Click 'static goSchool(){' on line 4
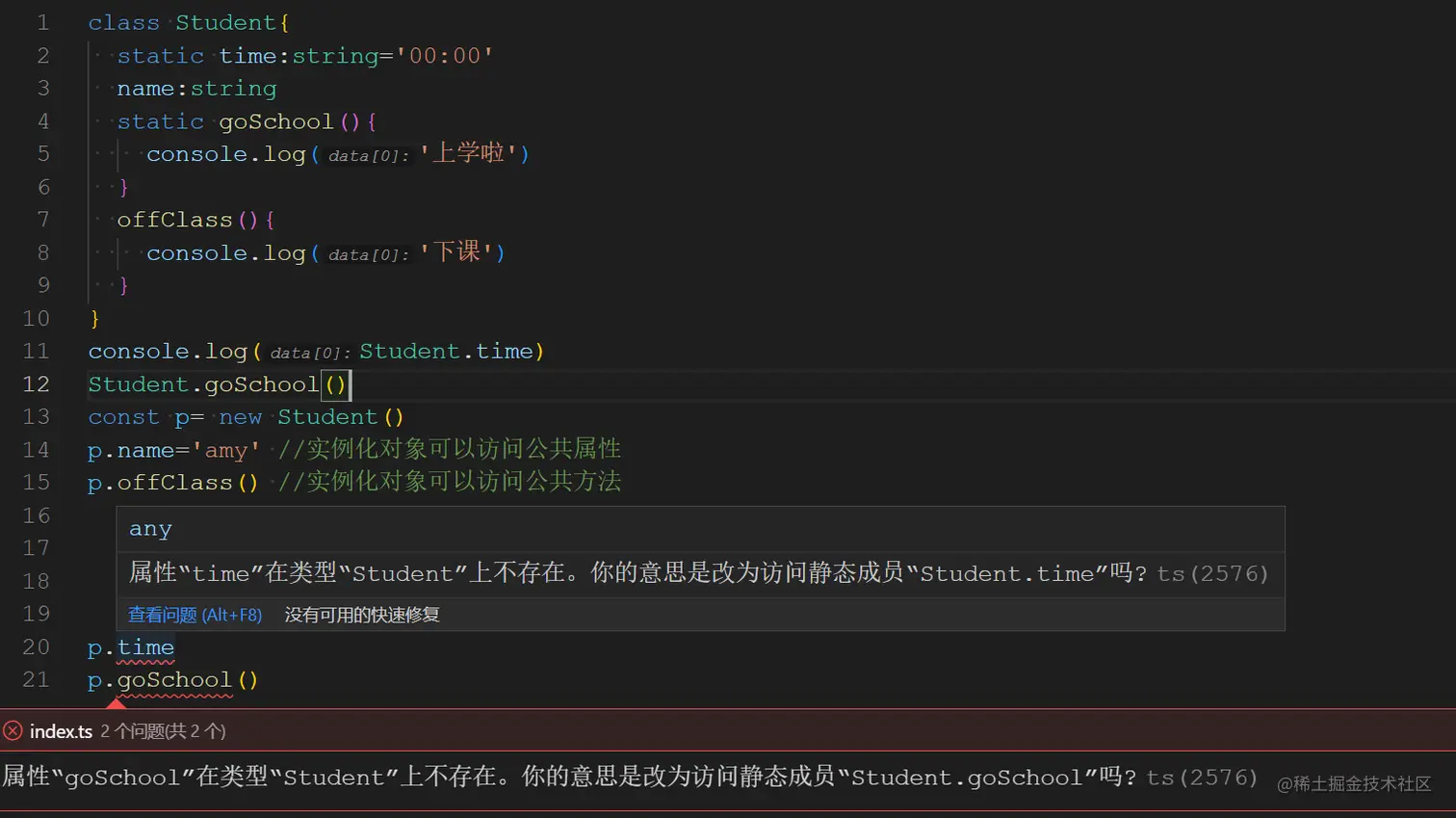Viewport: 1456px width, 818px height. (247, 121)
